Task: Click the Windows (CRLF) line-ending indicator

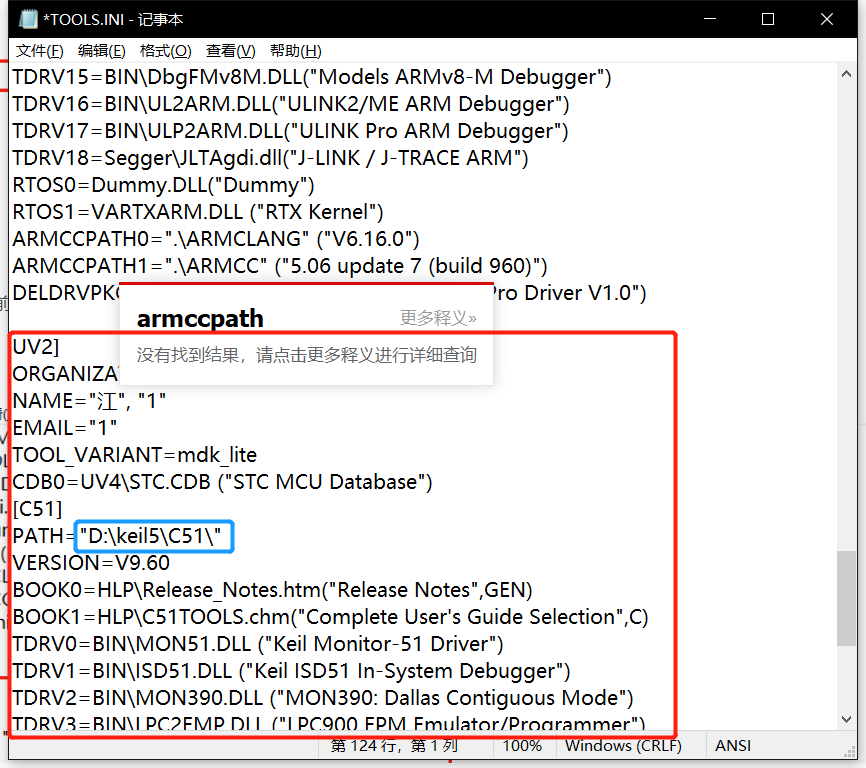Action: 623,745
